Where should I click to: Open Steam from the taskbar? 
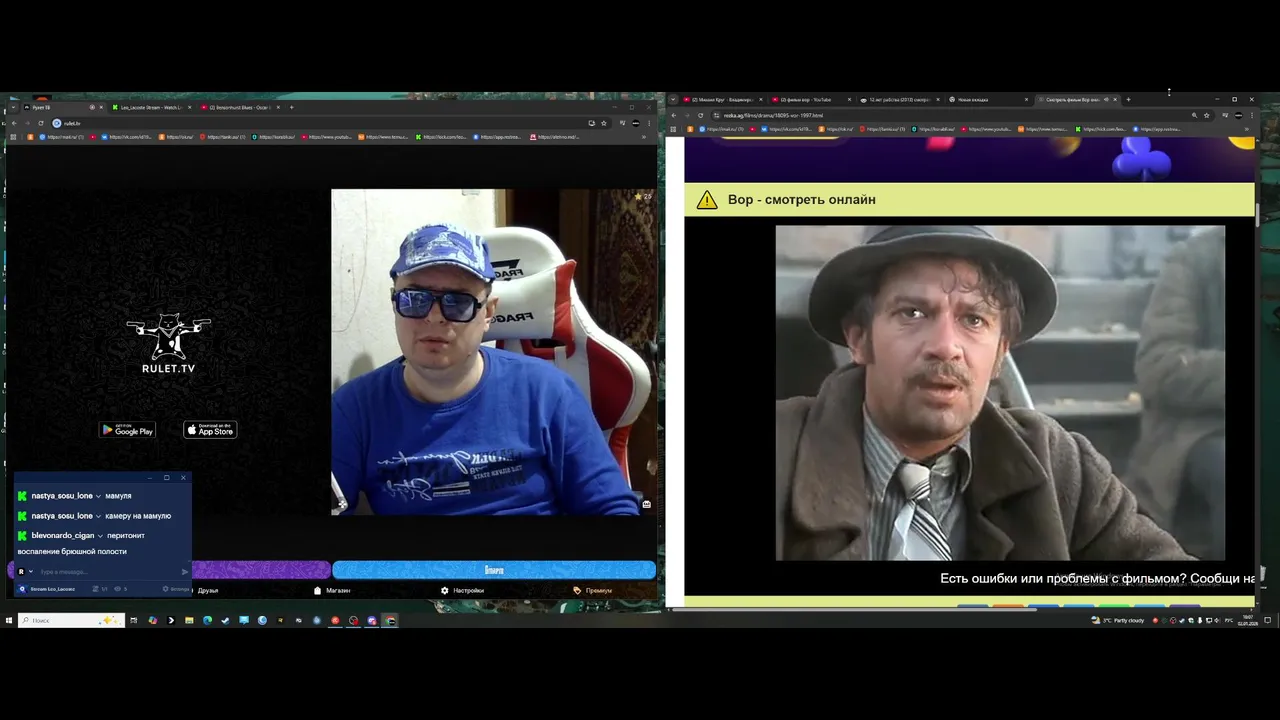click(x=225, y=620)
